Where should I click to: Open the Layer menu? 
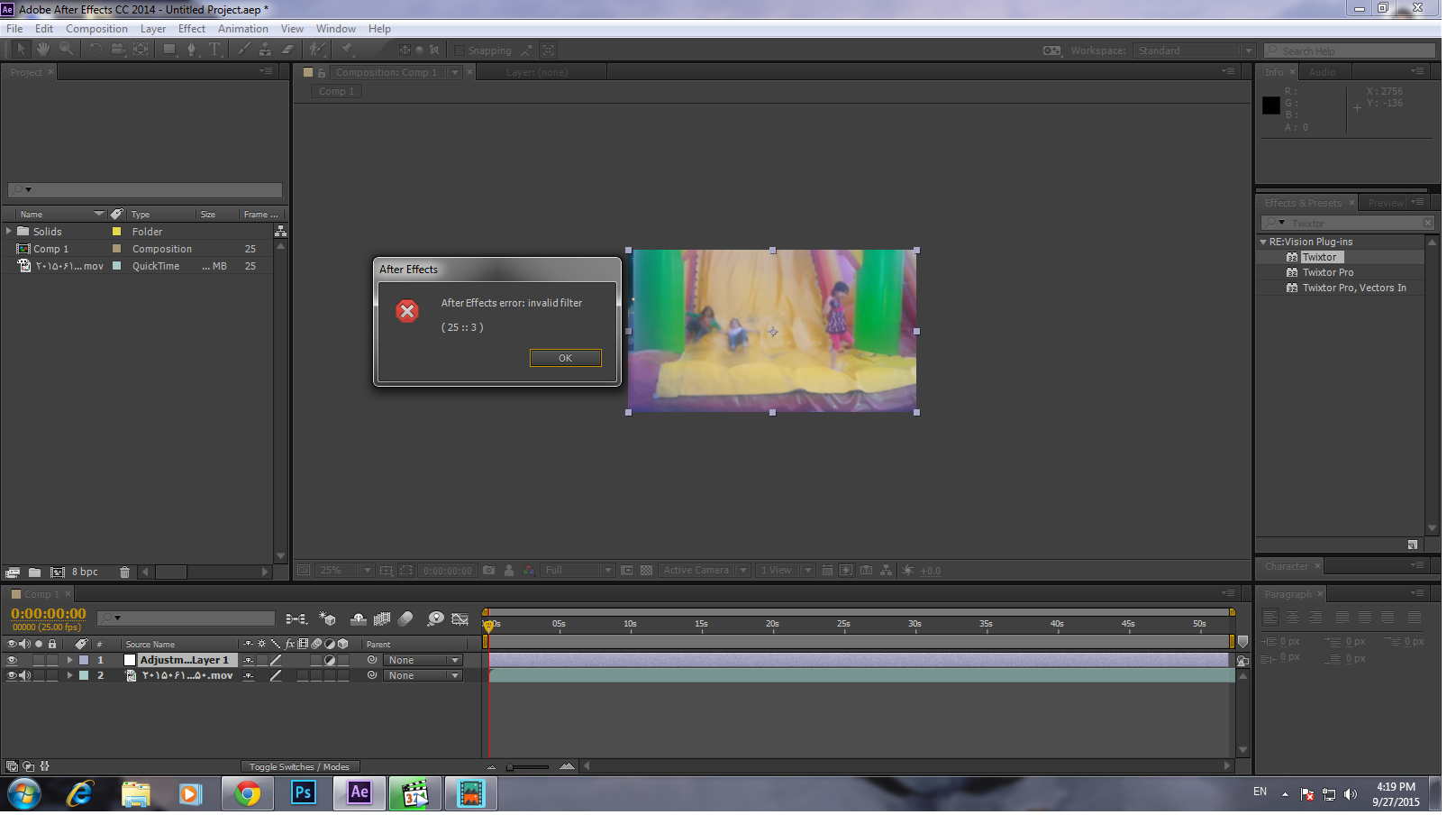point(154,29)
